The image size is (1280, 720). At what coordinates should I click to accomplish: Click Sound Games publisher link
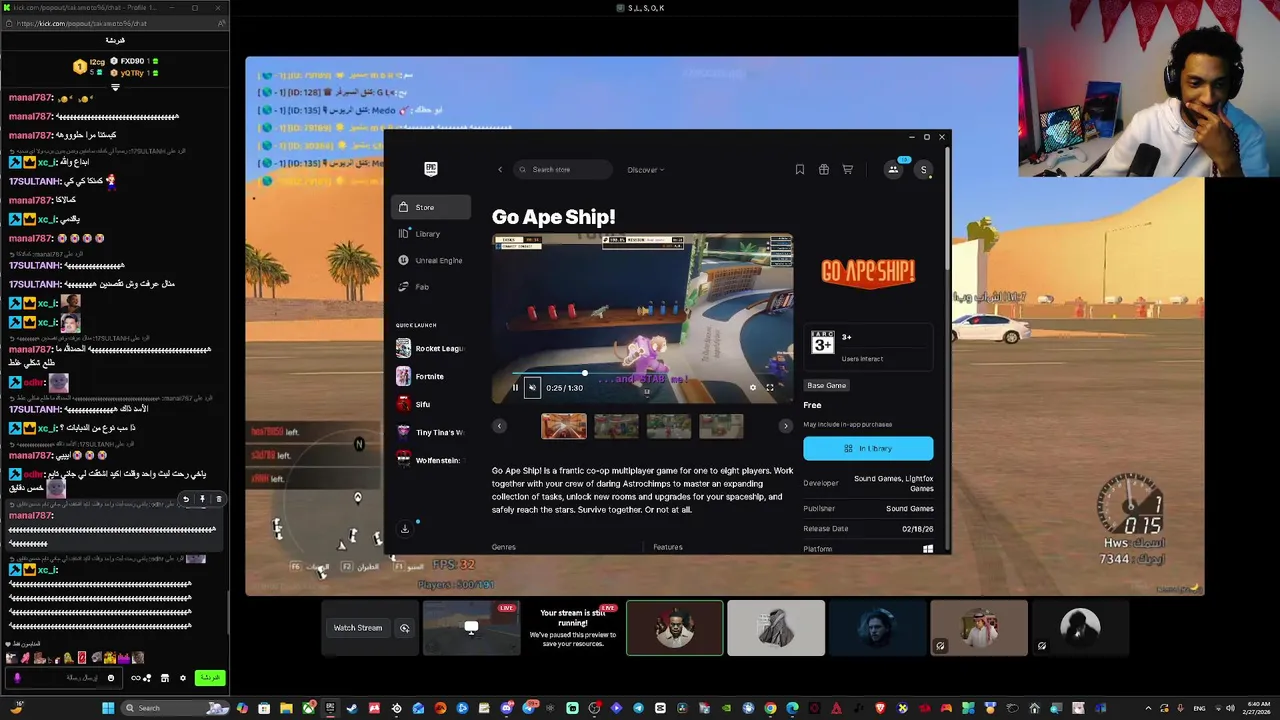click(910, 509)
